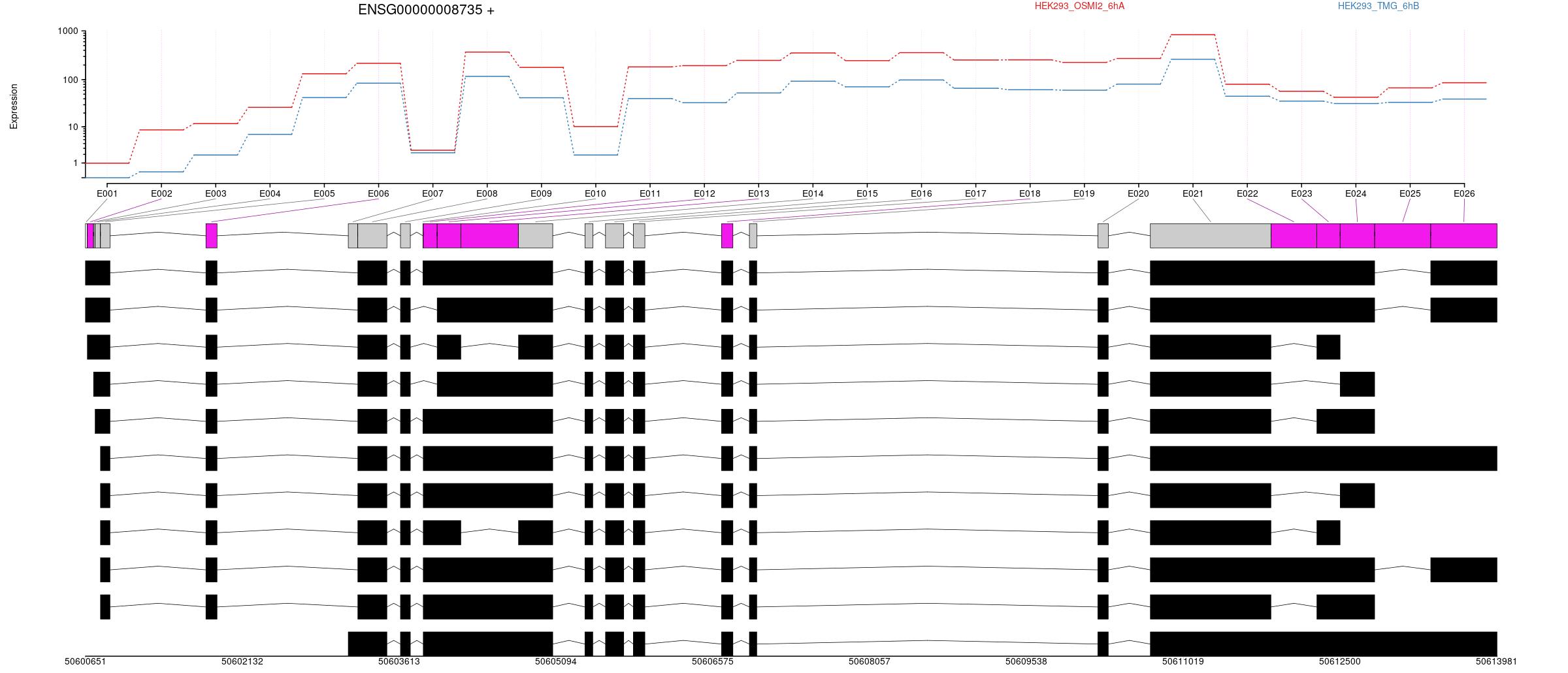This screenshot has height=673, width=1568.
Task: Click exon label E015
Action: (867, 193)
